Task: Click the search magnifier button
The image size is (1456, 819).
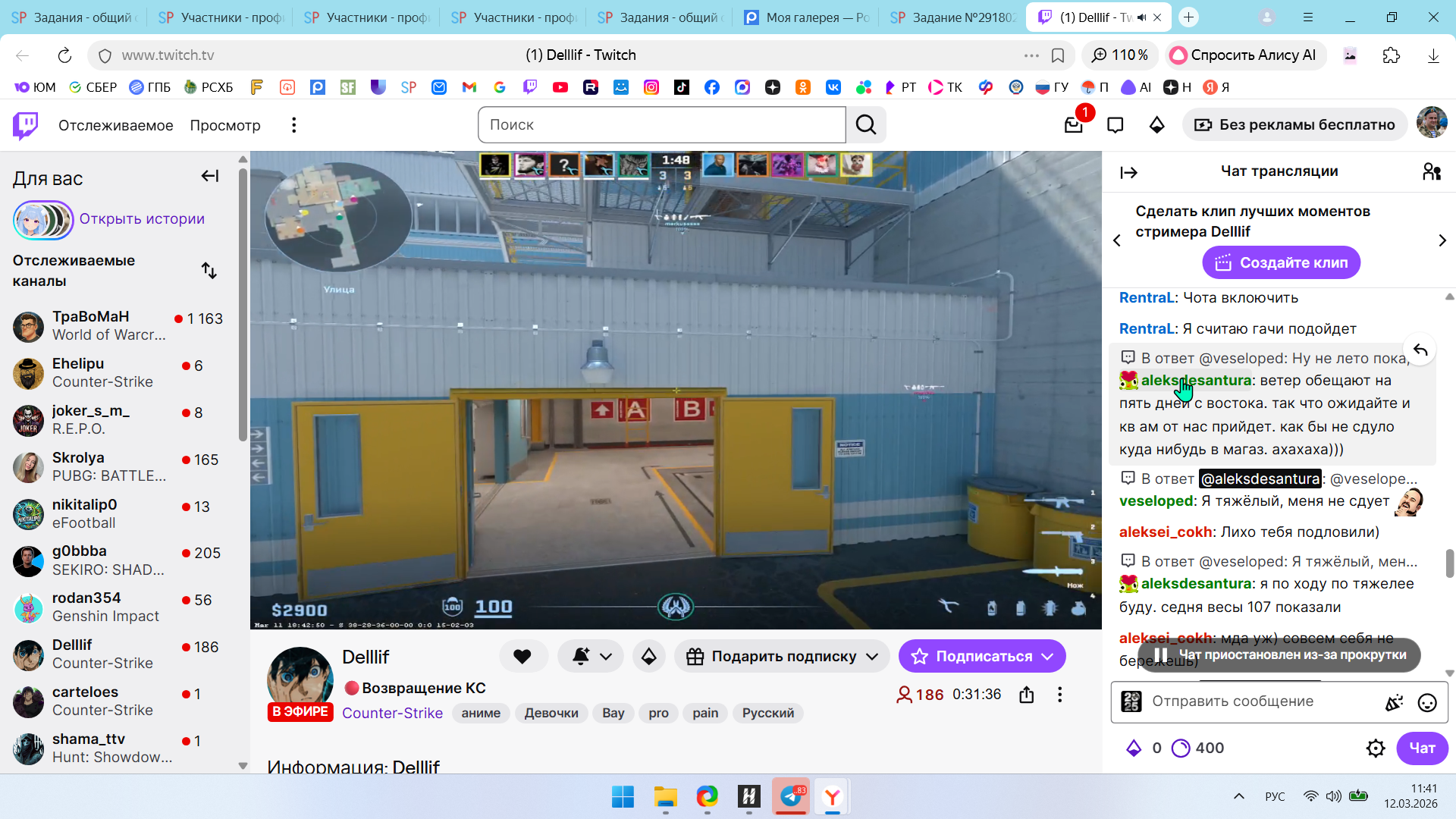Action: 866,125
